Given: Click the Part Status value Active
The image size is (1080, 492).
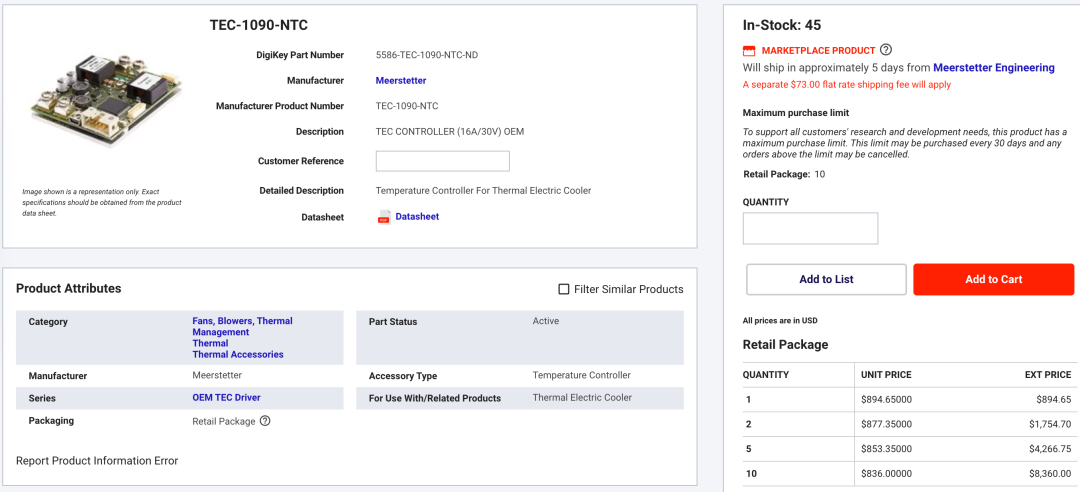Looking at the screenshot, I should pyautogui.click(x=546, y=321).
